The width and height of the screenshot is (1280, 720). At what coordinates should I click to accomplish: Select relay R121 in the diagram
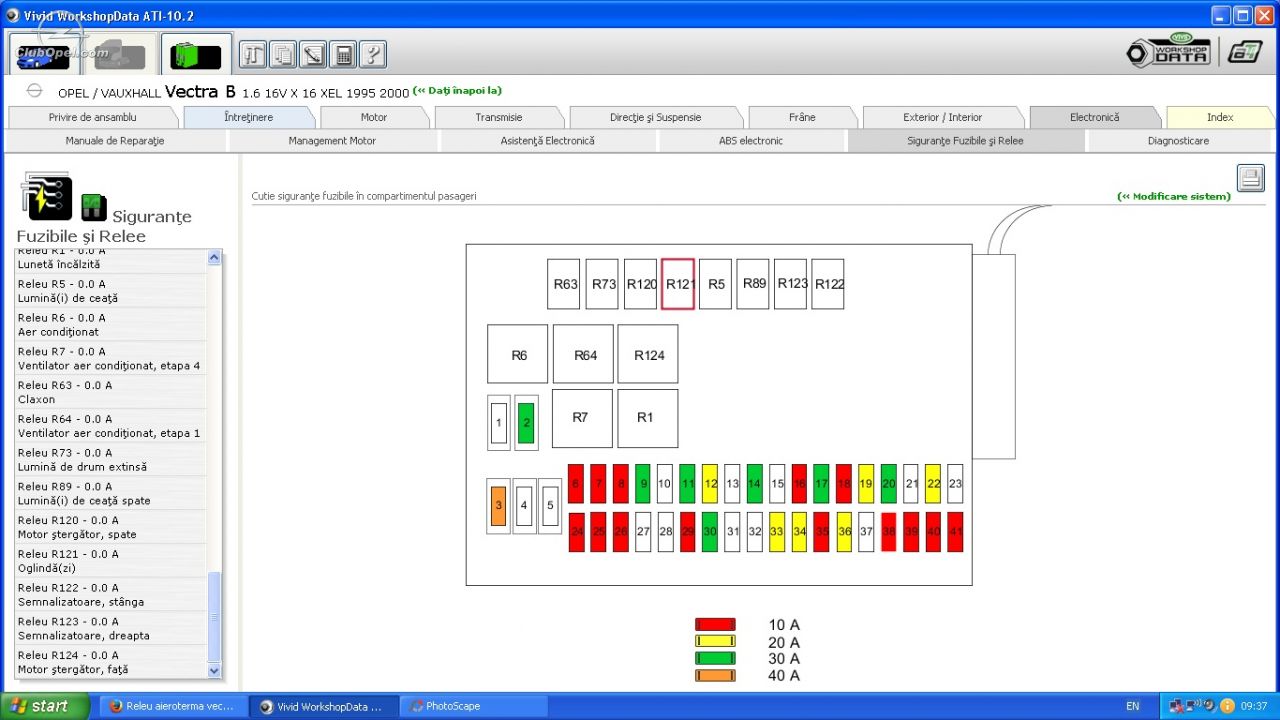point(678,284)
